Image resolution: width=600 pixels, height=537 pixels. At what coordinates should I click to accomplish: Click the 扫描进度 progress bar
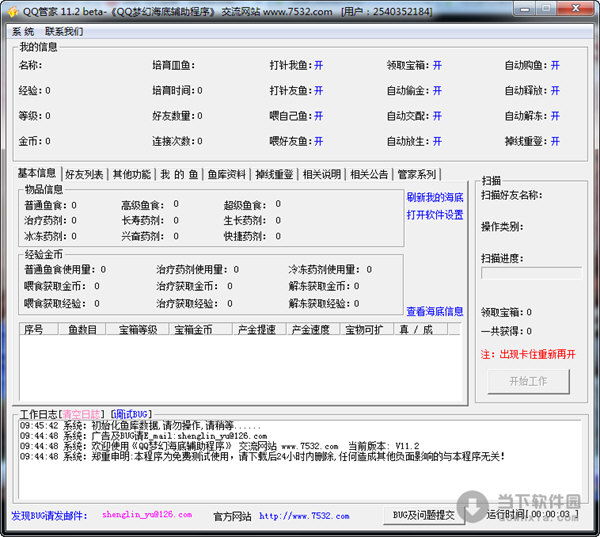532,273
